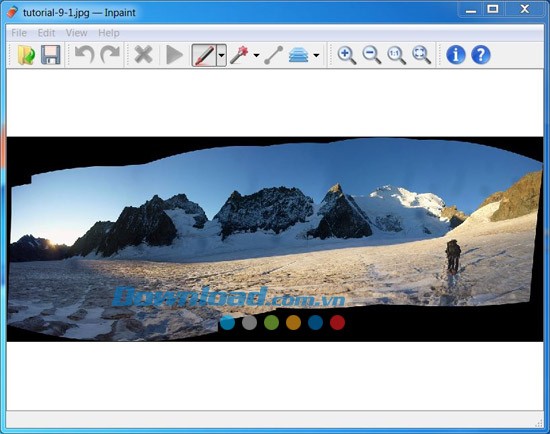
Task: Choose the magic wand tool
Action: (x=239, y=55)
